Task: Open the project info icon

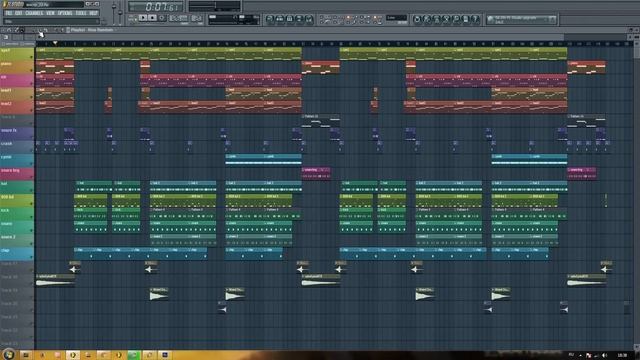Action: tap(466, 19)
